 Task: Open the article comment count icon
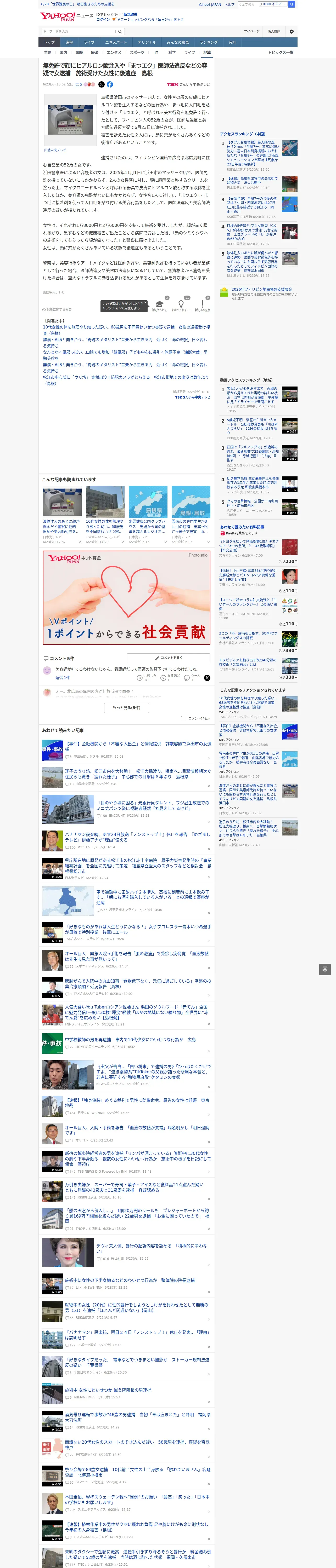click(79, 85)
